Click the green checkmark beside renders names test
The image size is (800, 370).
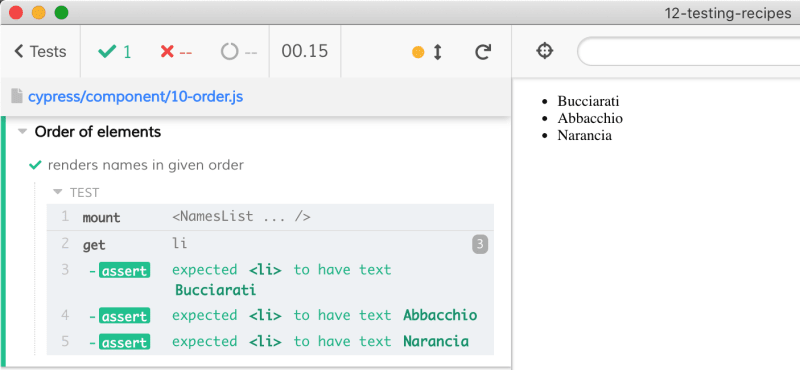click(35, 165)
